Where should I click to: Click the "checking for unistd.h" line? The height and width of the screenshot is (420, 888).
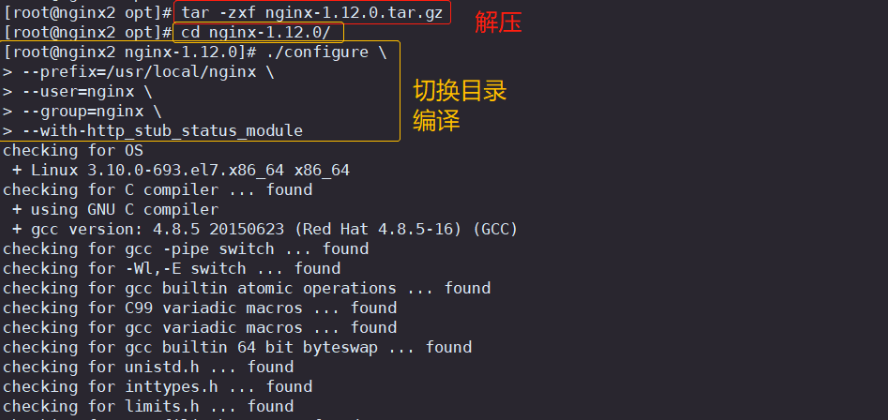click(148, 367)
